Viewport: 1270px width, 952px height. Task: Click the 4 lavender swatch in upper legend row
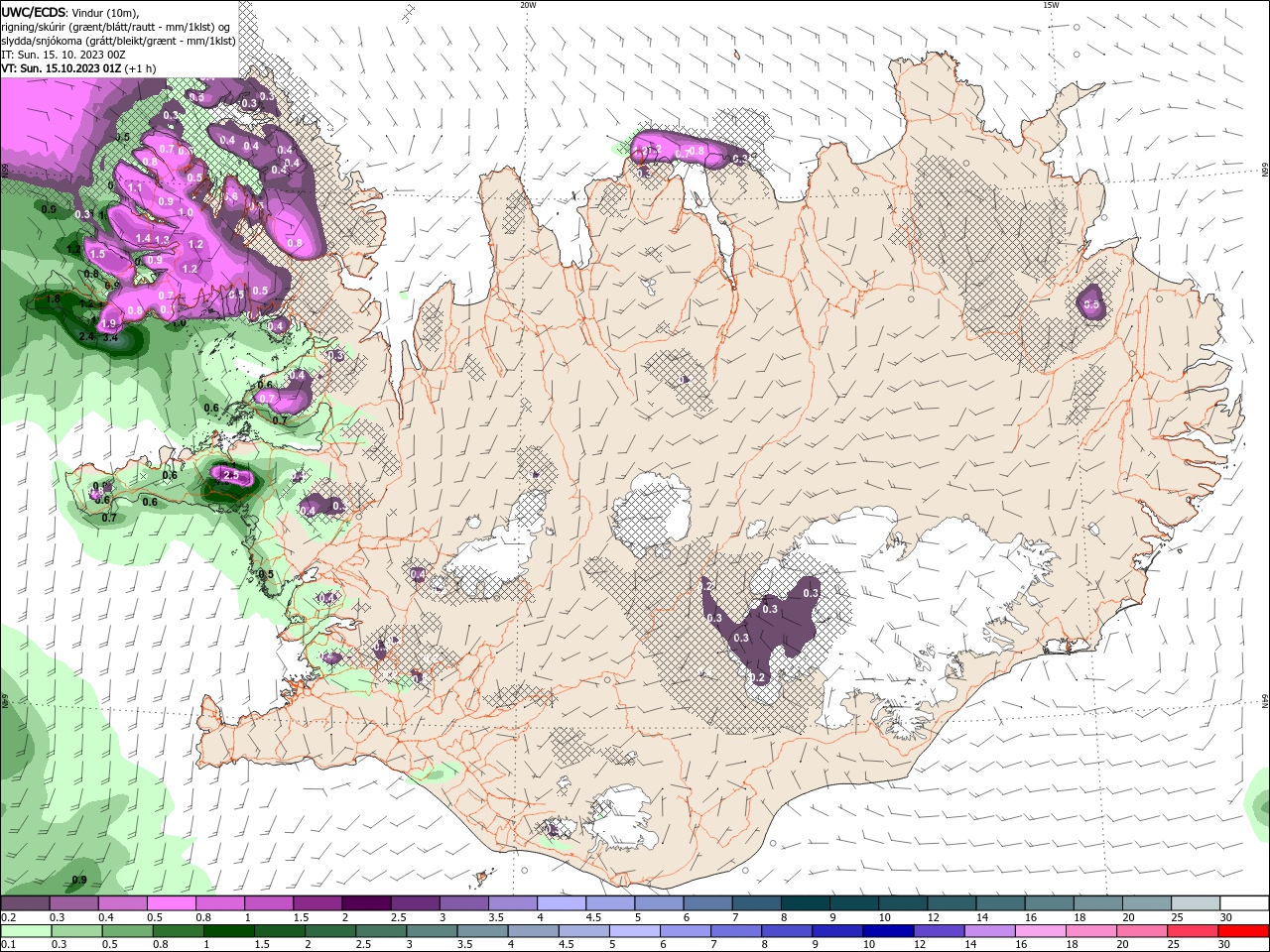point(562,903)
